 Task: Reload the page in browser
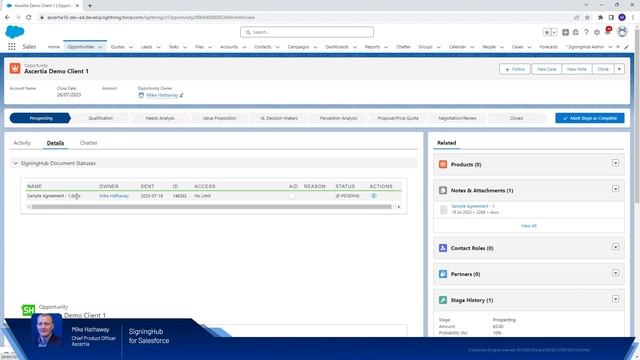[x=29, y=18]
